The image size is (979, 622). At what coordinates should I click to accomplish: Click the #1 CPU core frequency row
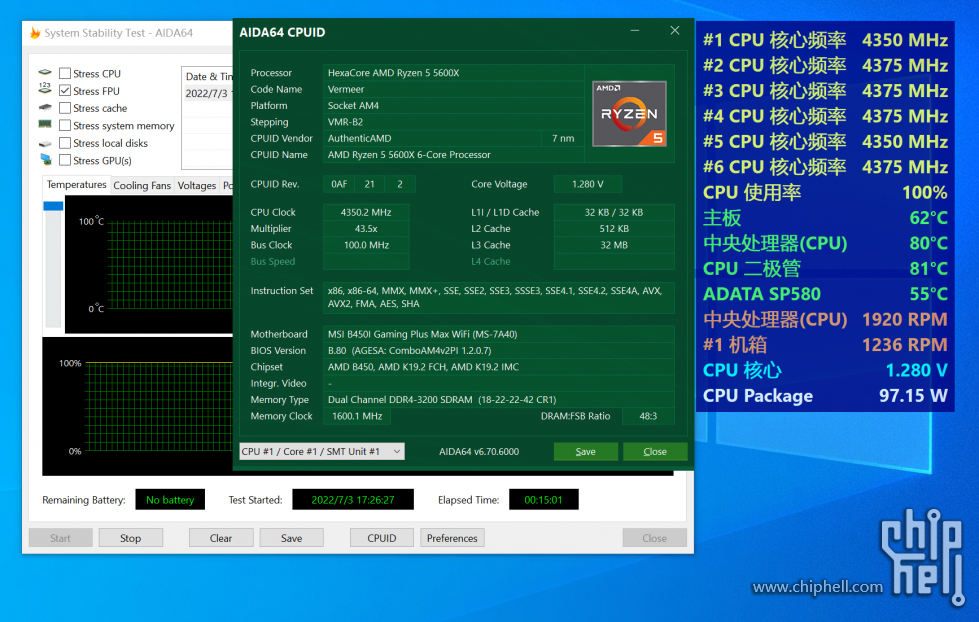click(x=825, y=40)
